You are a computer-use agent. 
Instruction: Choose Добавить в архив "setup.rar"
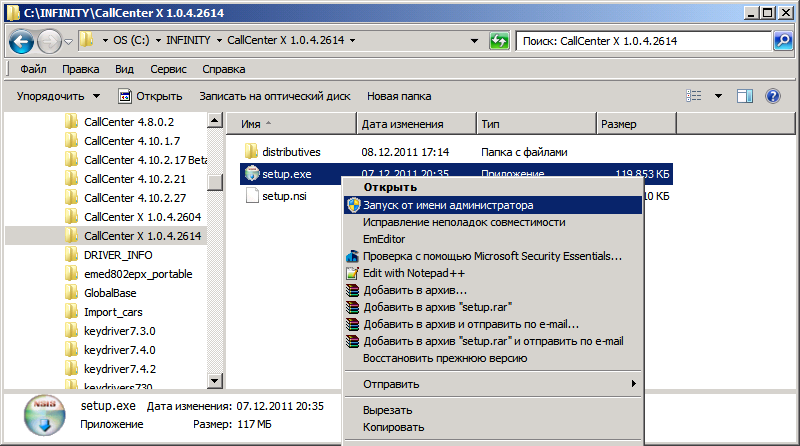(493, 307)
